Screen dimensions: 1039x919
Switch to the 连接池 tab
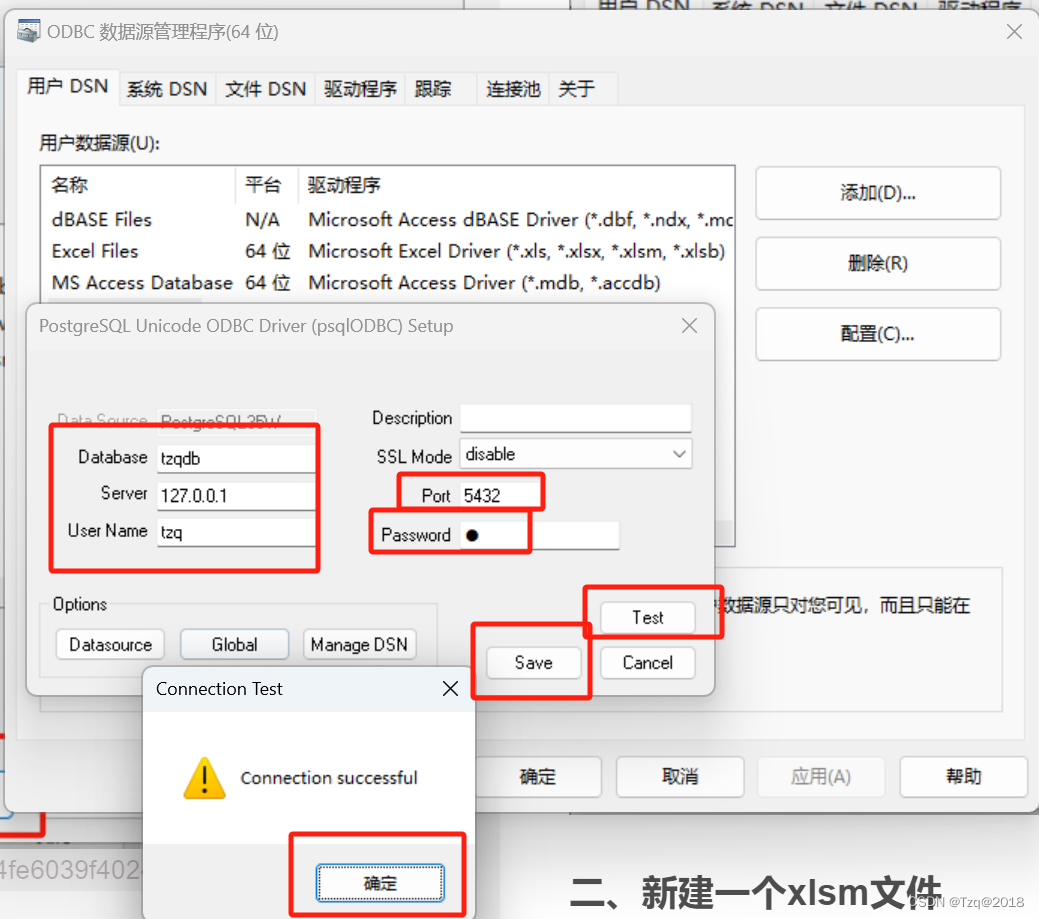point(513,88)
